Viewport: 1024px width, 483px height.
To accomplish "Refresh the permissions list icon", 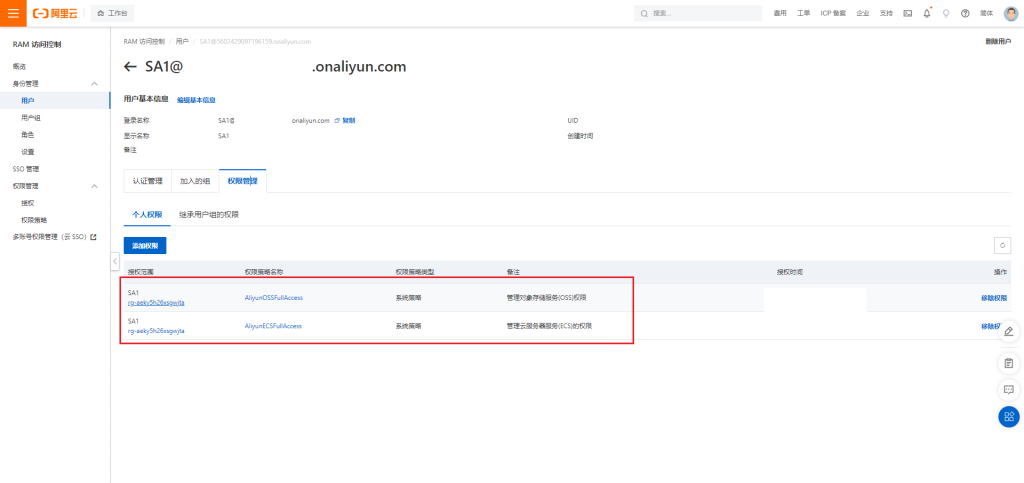I will tap(1002, 245).
